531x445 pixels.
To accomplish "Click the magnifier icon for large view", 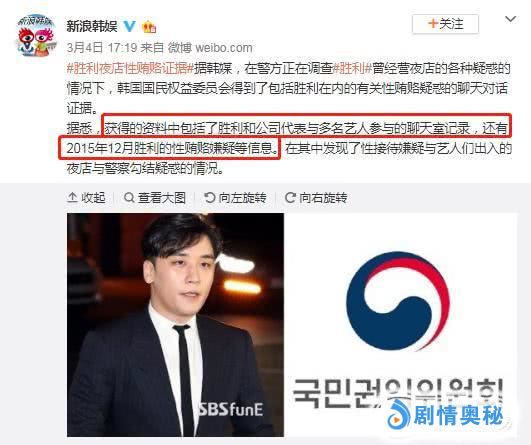I will (x=129, y=197).
